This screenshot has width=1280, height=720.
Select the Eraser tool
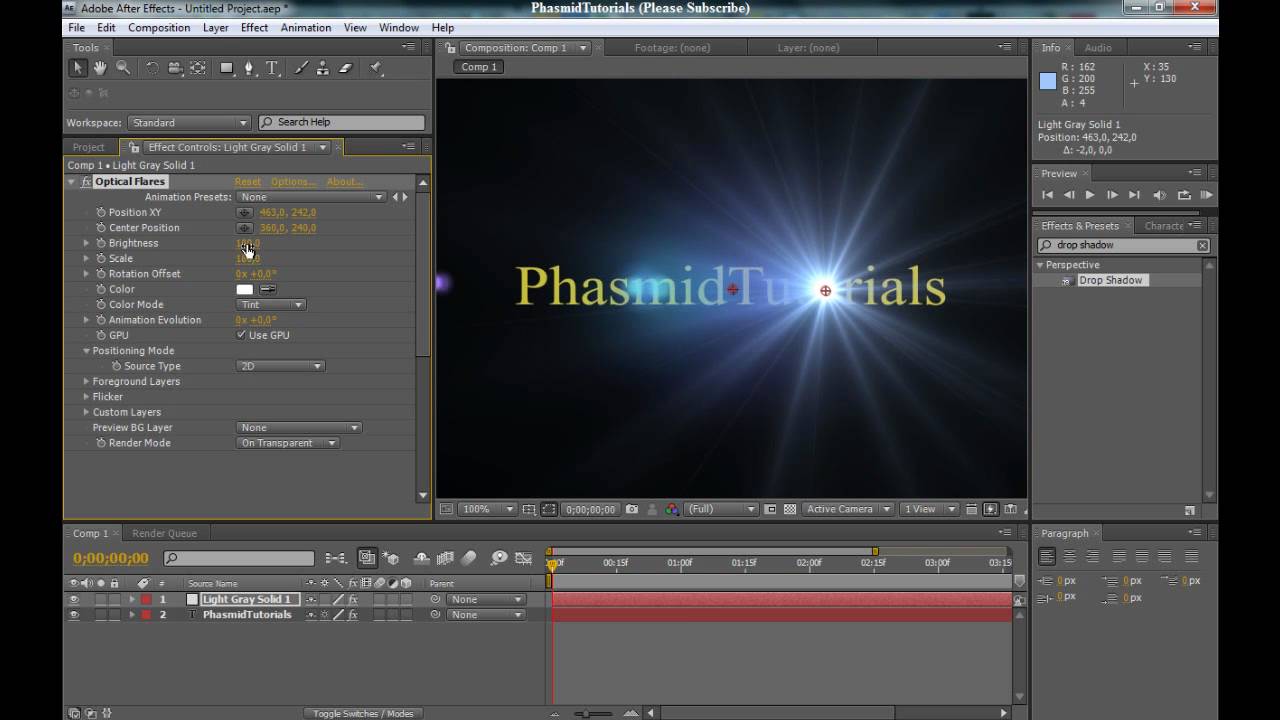pyautogui.click(x=346, y=68)
